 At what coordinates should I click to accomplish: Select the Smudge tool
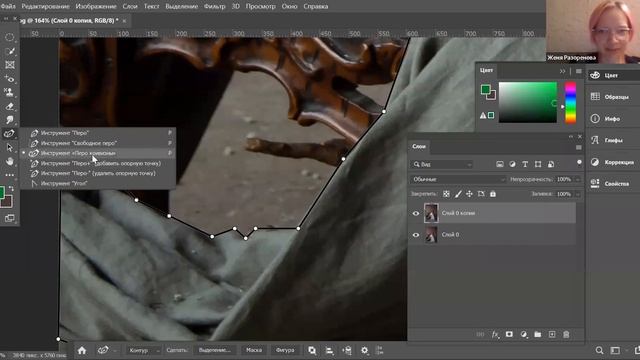click(x=9, y=120)
